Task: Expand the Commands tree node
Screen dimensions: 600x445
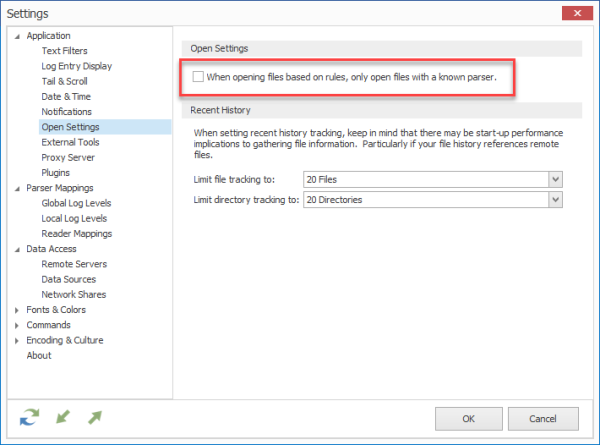Action: pos(17,326)
